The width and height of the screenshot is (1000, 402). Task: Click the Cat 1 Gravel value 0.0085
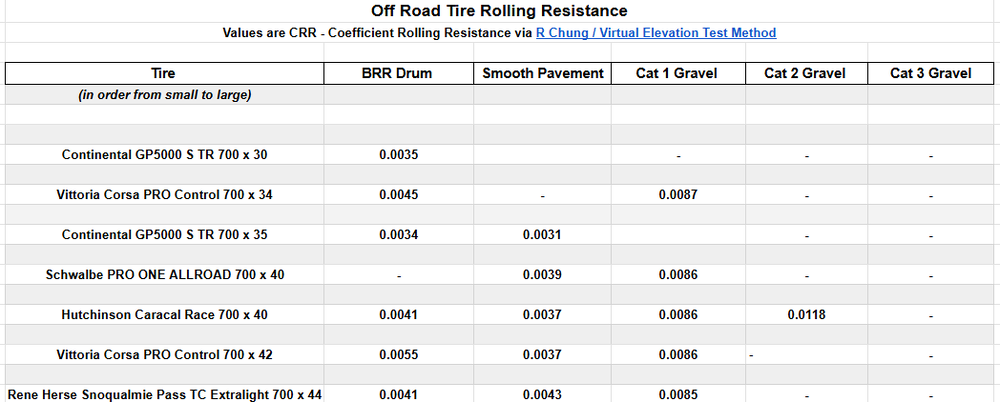click(x=678, y=395)
